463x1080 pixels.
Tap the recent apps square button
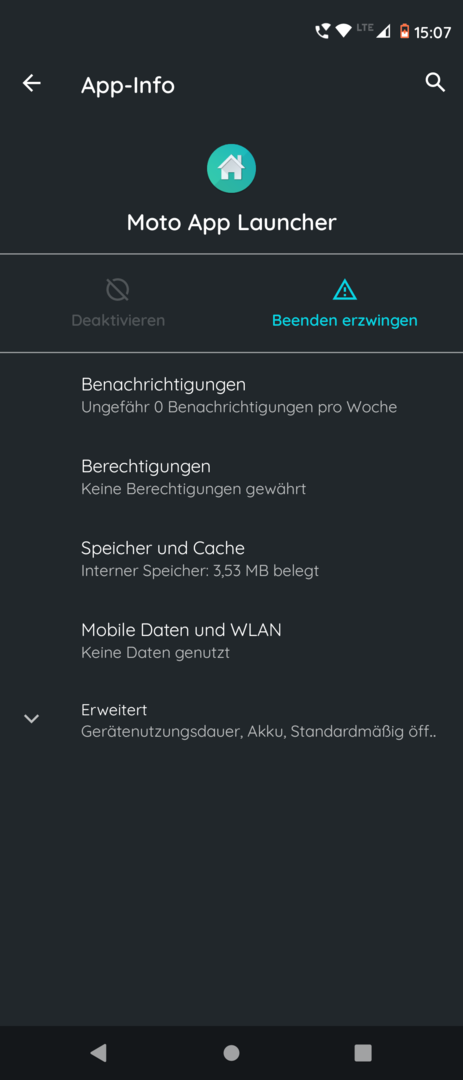(x=362, y=1052)
